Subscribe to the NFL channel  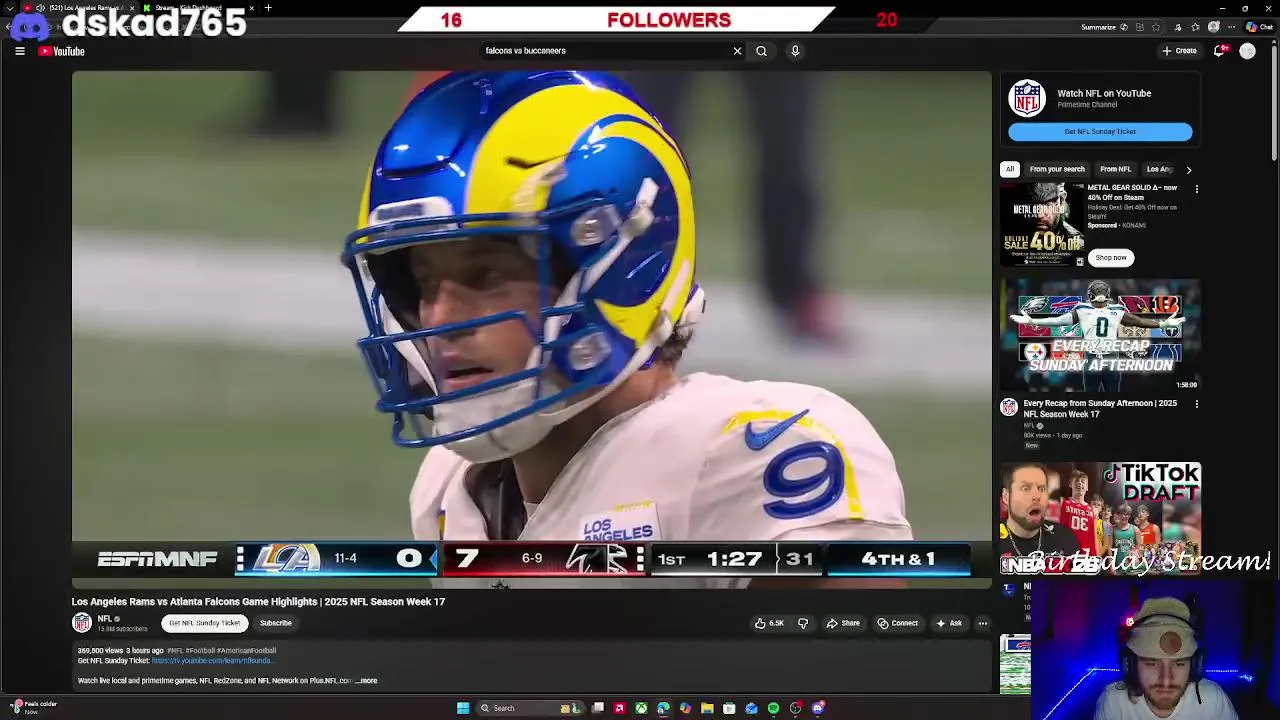click(276, 623)
